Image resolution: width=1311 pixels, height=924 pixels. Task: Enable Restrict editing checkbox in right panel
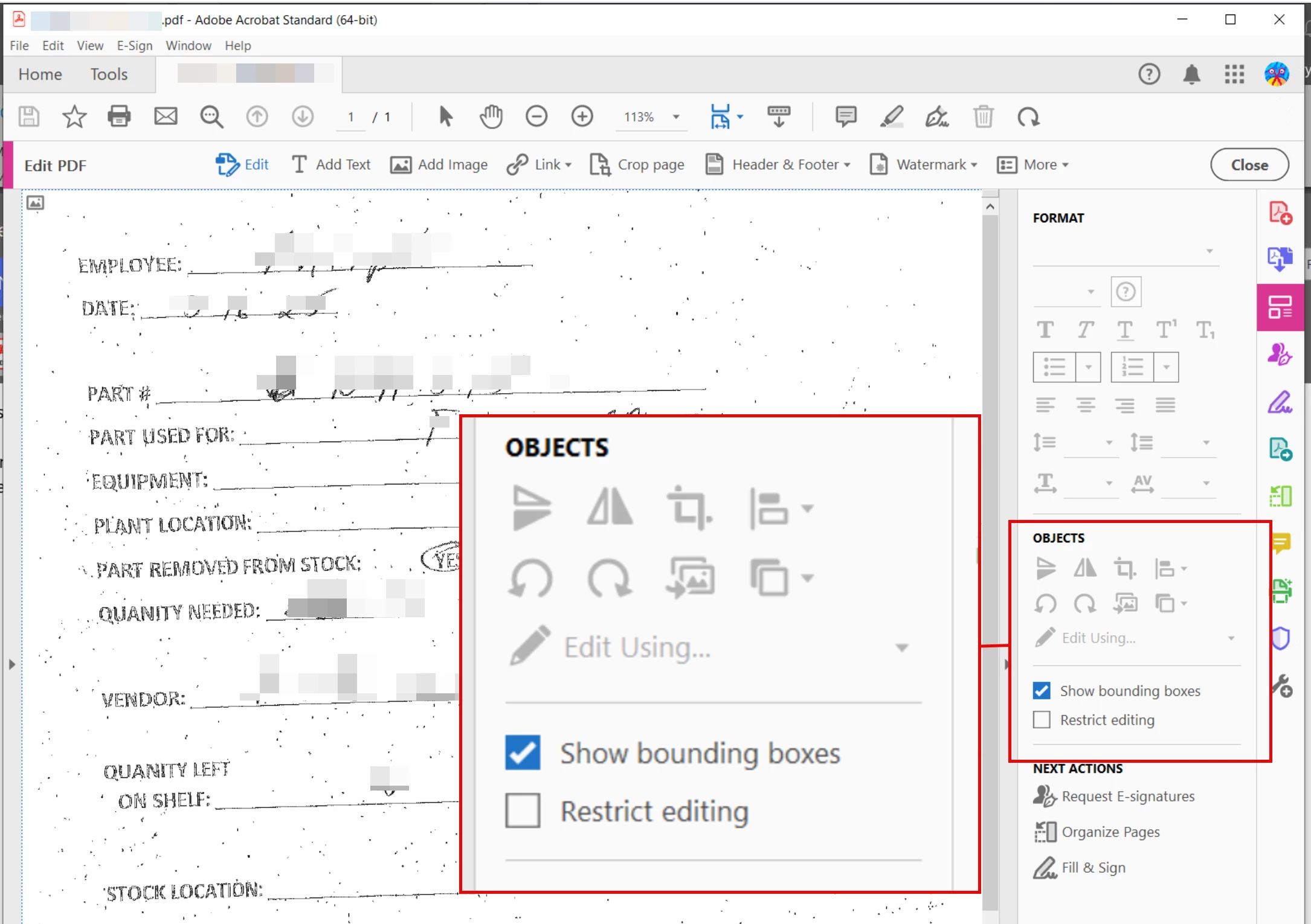coord(1042,719)
